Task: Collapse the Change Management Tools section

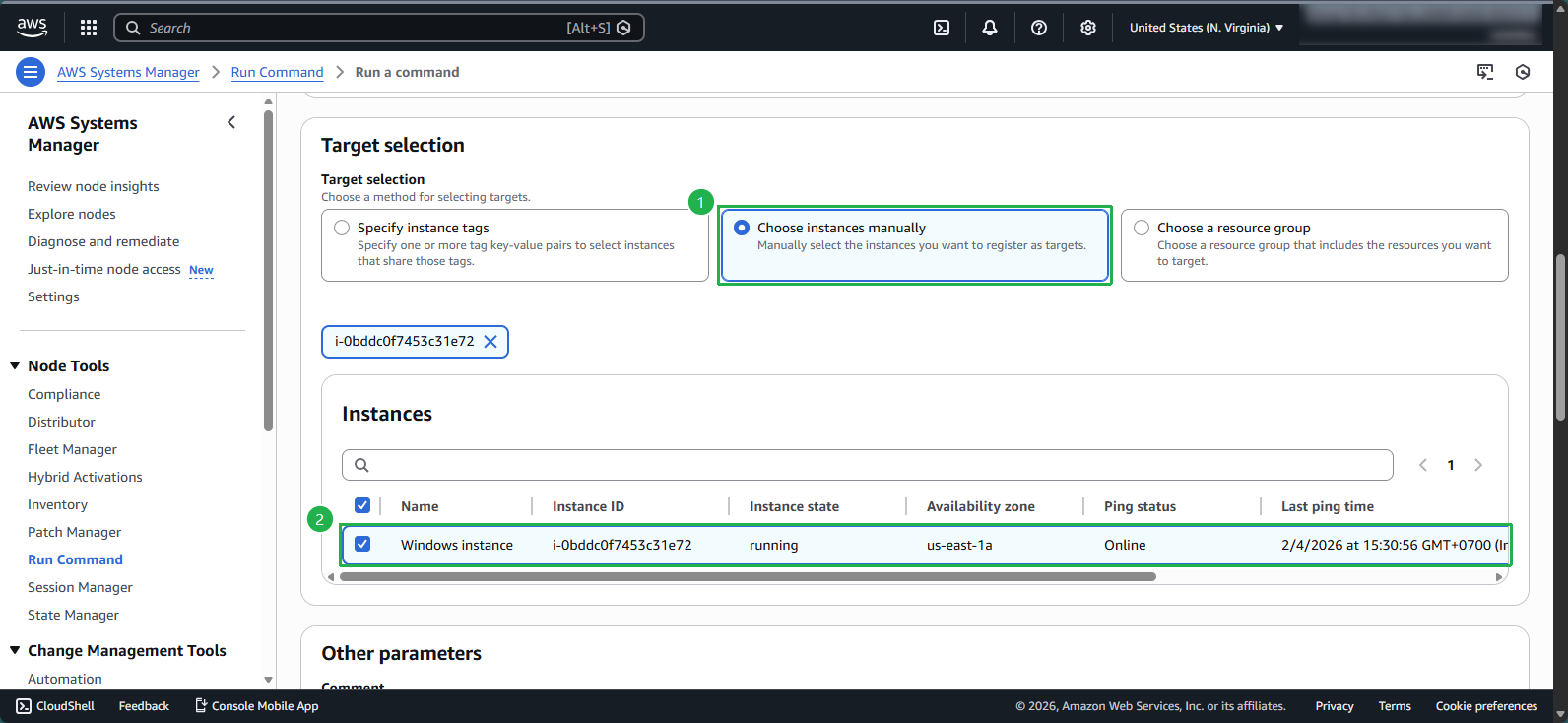Action: tap(15, 650)
